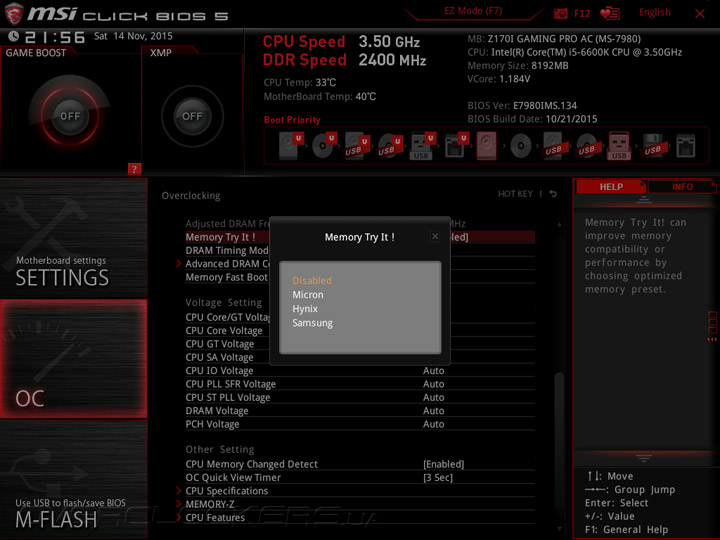
Task: Switch to the INFO tab
Action: (x=682, y=187)
